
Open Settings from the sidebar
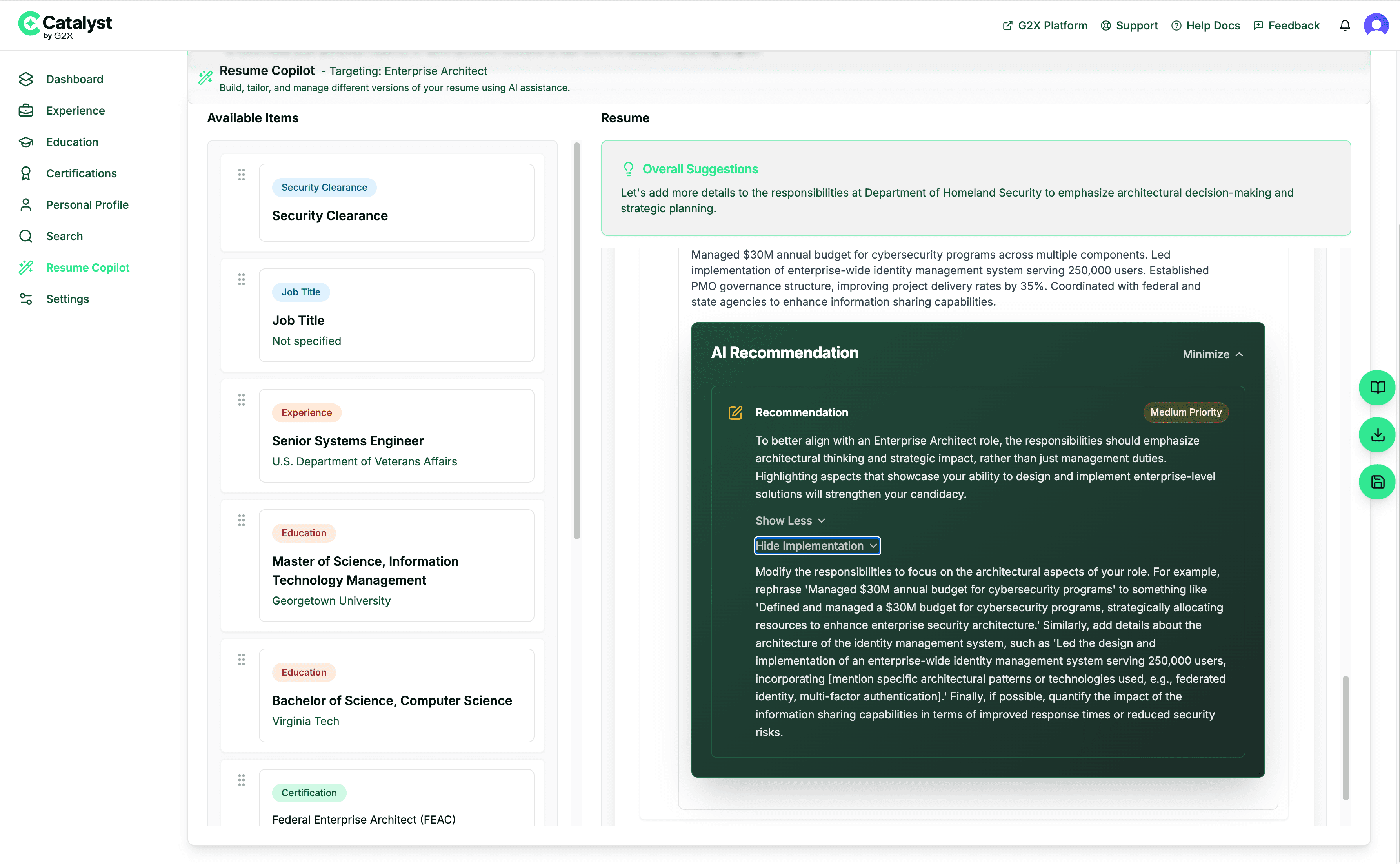tap(68, 299)
